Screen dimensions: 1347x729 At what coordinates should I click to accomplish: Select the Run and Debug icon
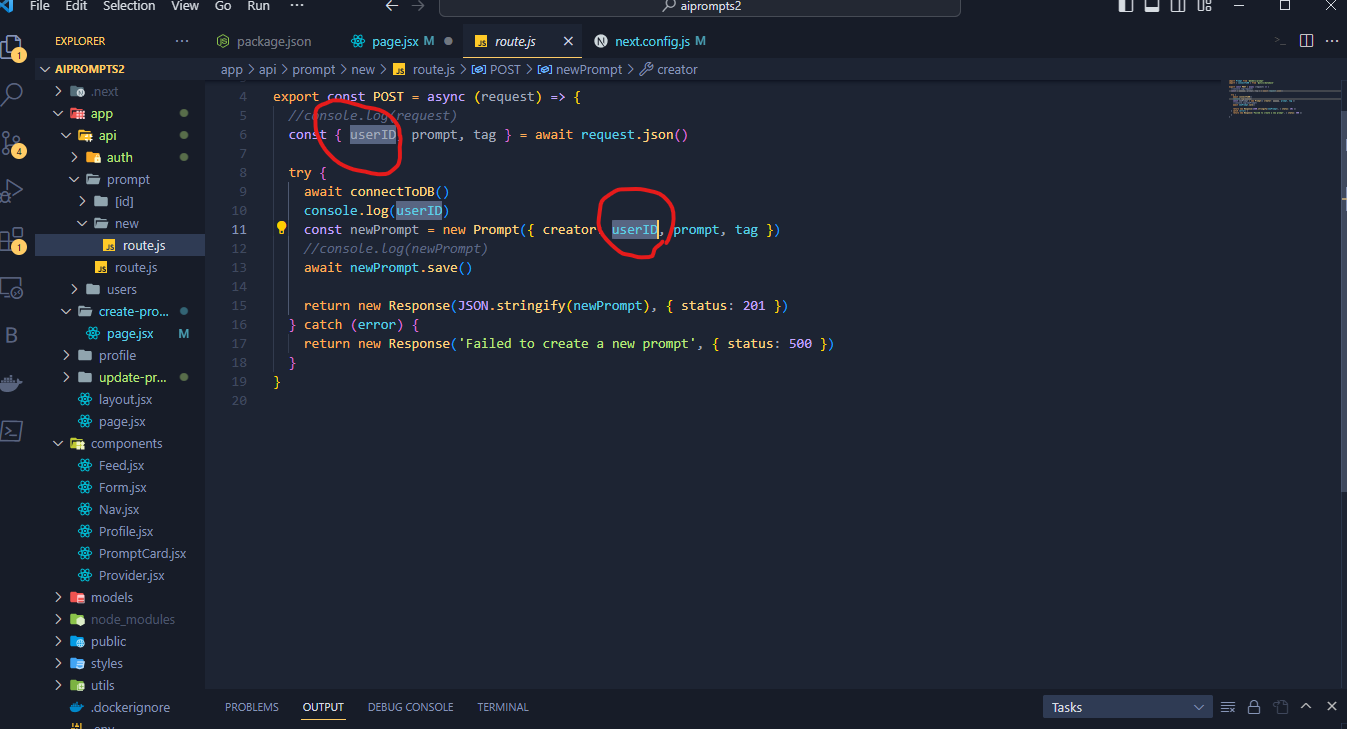(14, 192)
